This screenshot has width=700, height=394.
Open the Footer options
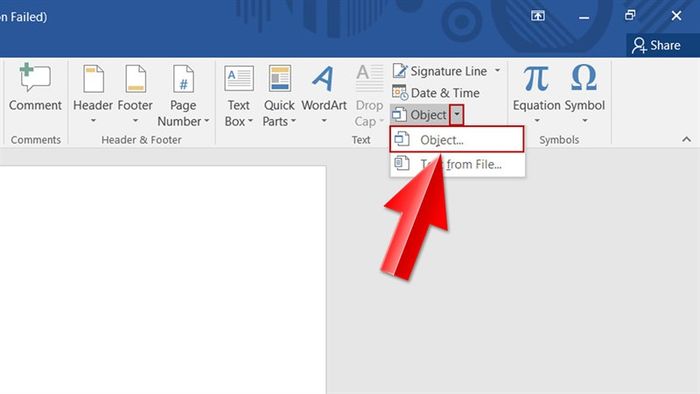coord(135,94)
